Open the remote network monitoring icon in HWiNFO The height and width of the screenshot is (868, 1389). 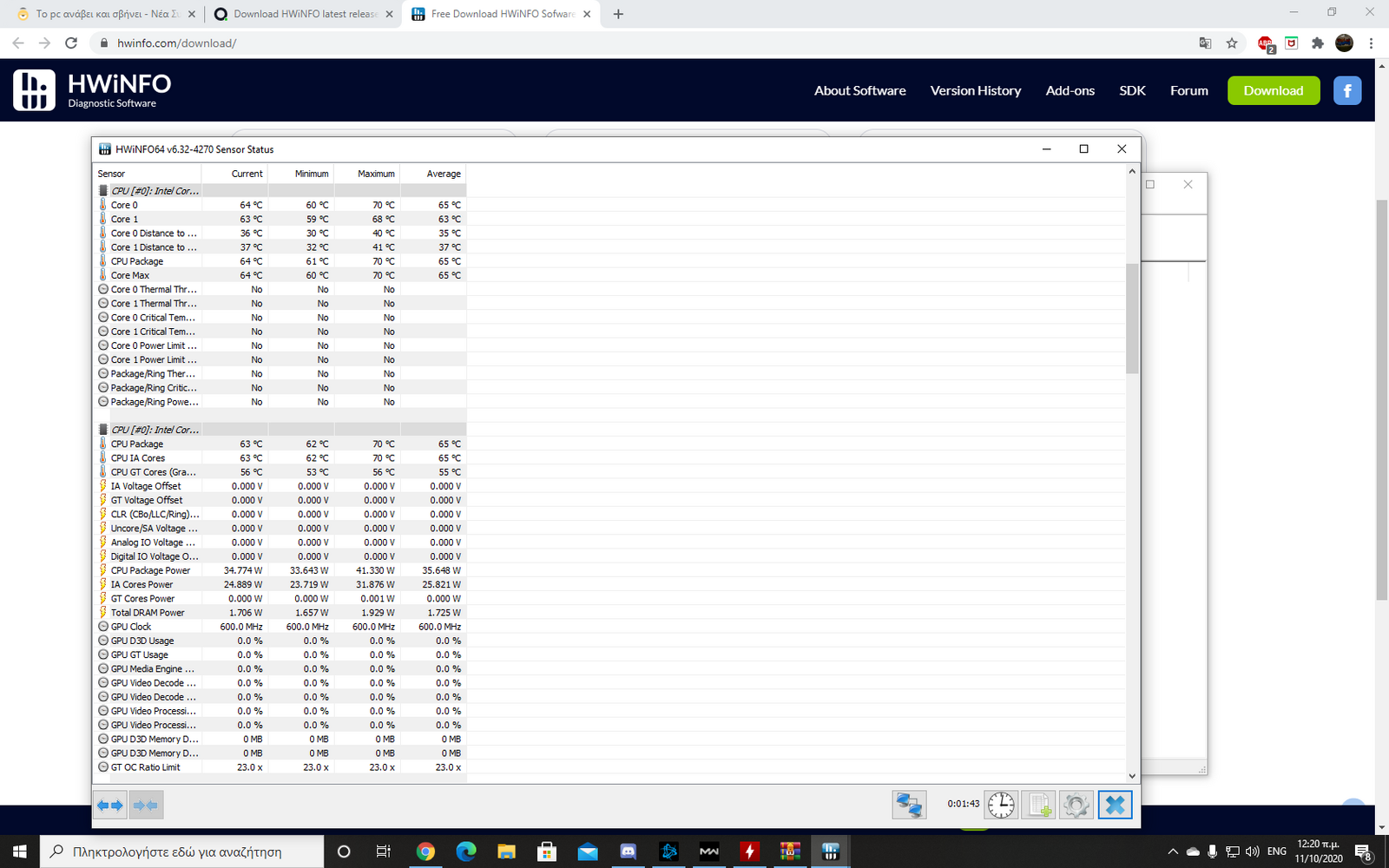[x=909, y=805]
